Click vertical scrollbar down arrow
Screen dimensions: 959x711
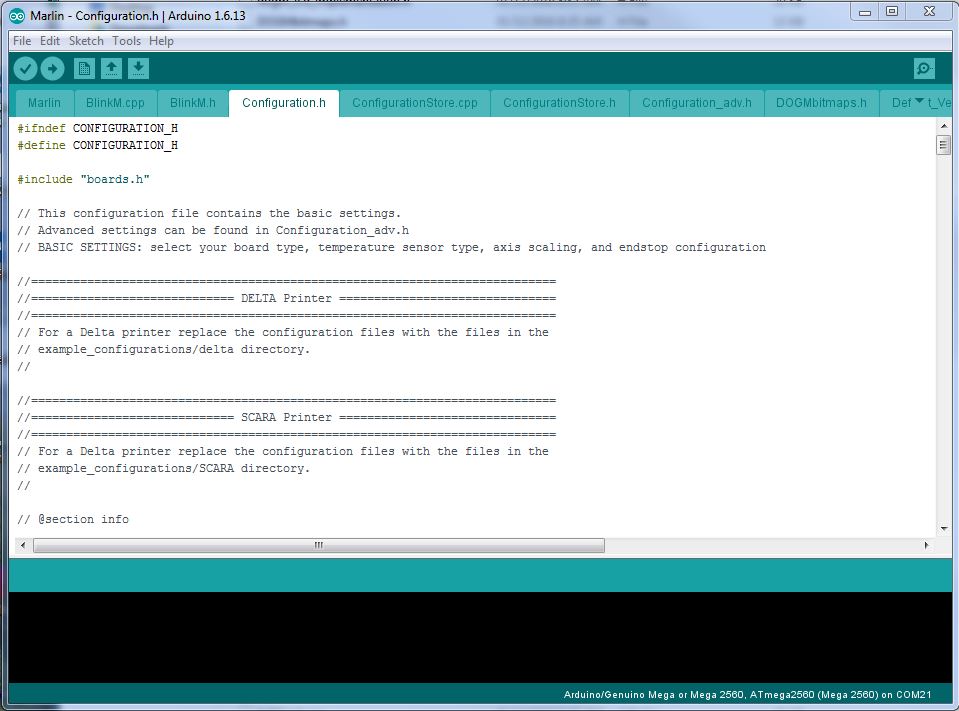944,529
